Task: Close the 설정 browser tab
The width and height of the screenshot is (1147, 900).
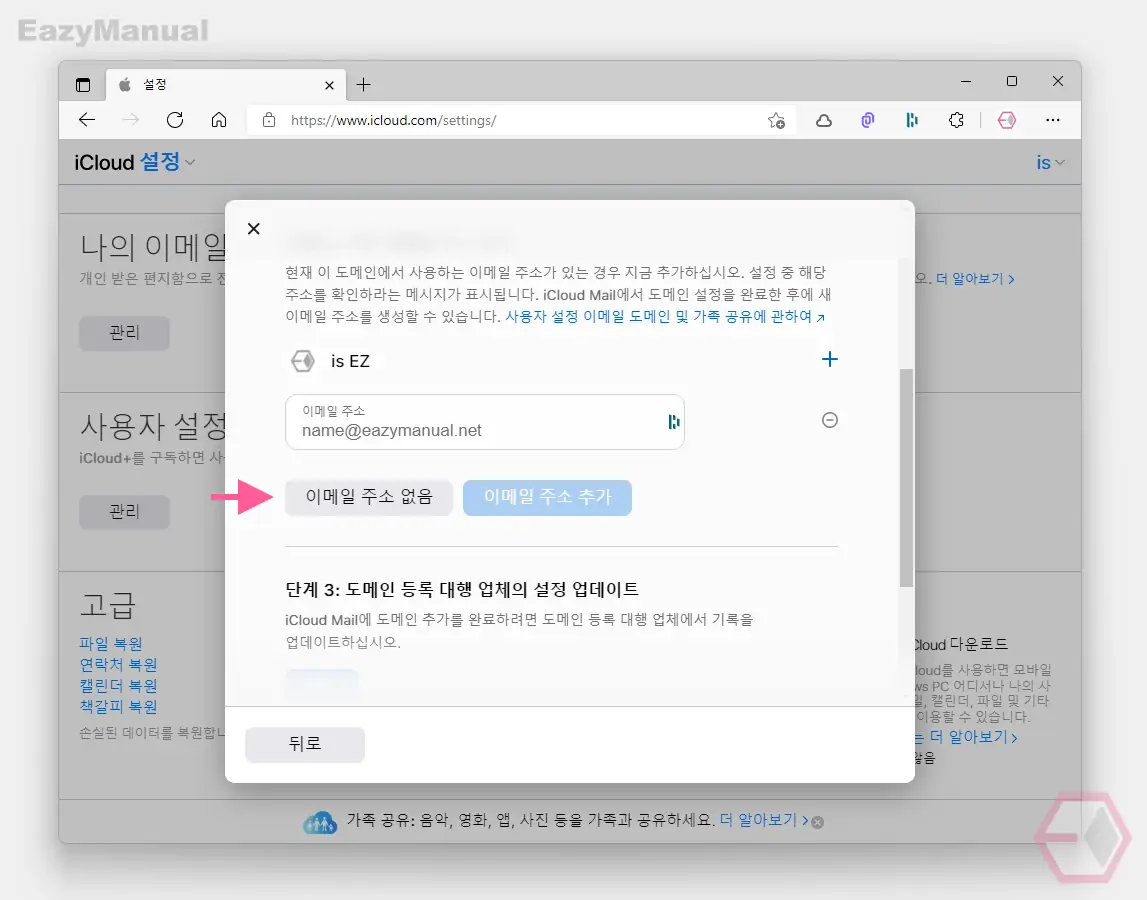Action: coord(329,86)
